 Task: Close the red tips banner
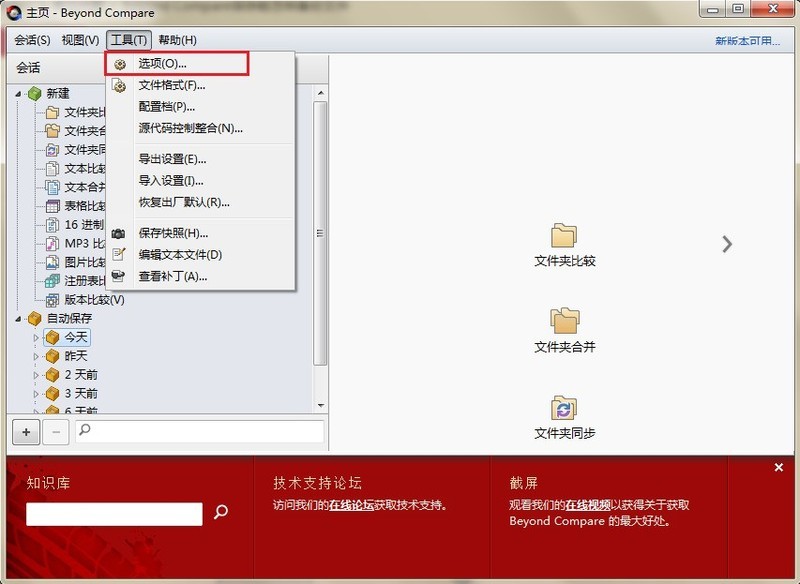(x=779, y=467)
